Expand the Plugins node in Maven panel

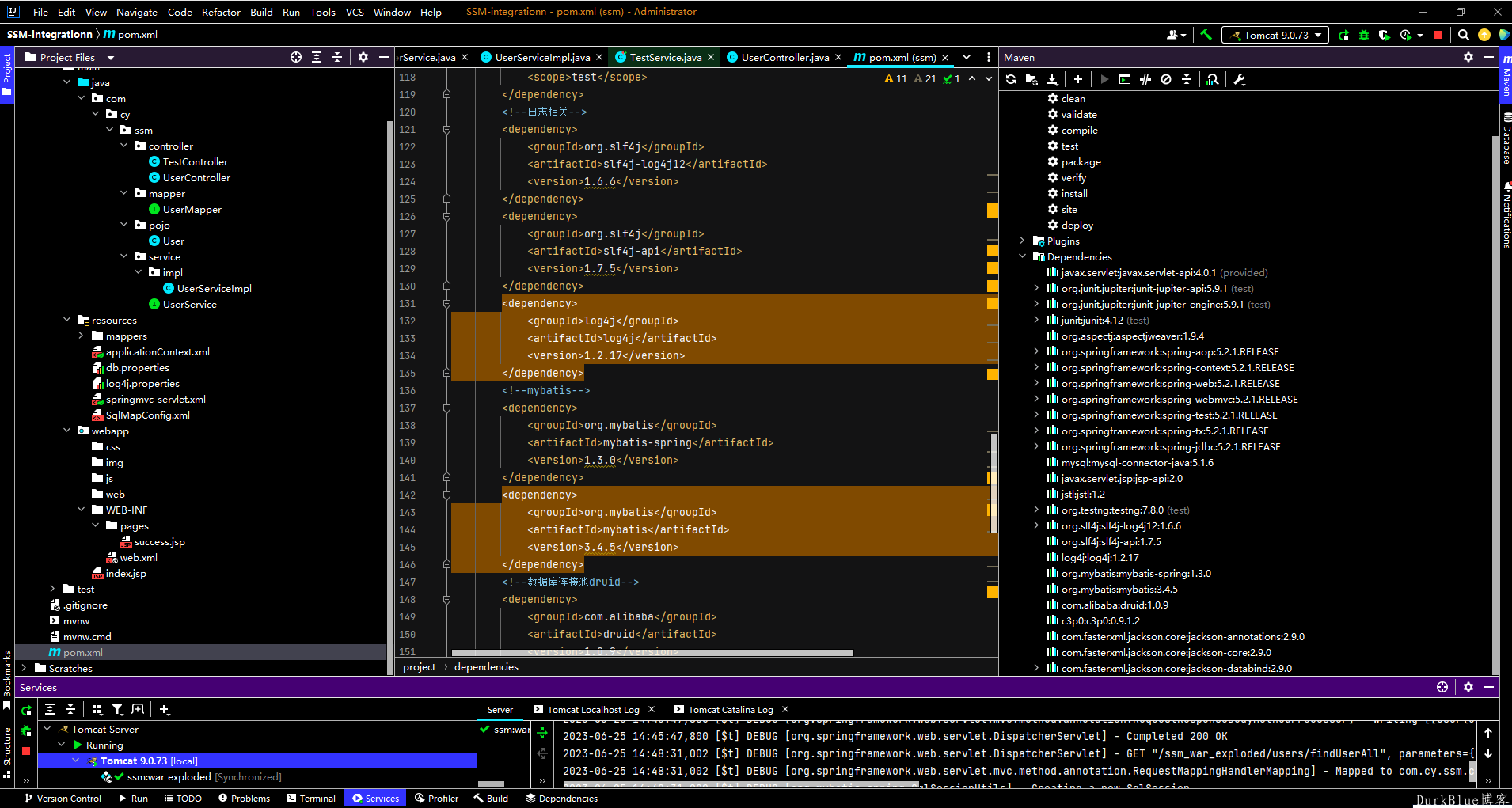coord(1022,241)
